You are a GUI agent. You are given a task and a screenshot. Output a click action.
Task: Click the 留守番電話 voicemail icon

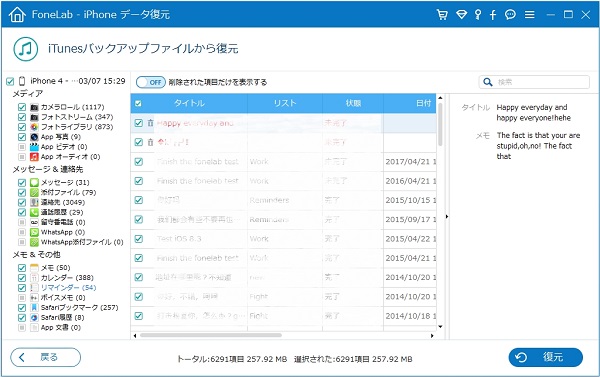click(34, 222)
